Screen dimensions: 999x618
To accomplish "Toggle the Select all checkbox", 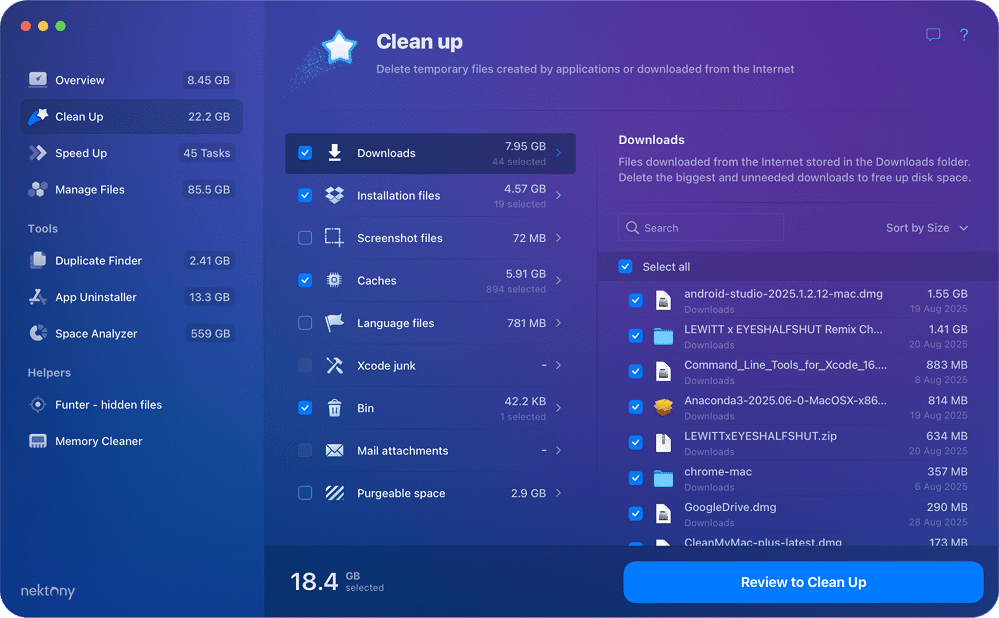I will [x=626, y=266].
